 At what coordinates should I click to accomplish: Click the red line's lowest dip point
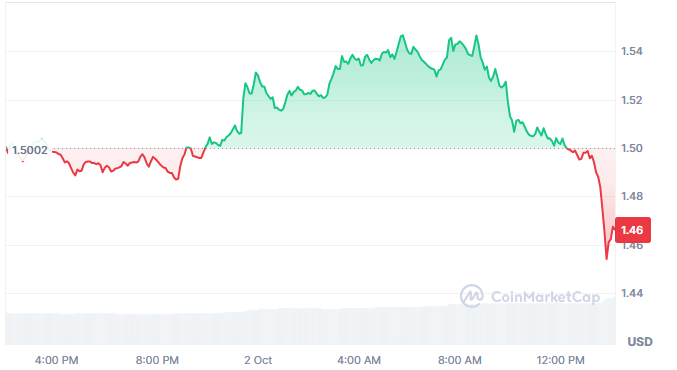pyautogui.click(x=607, y=259)
